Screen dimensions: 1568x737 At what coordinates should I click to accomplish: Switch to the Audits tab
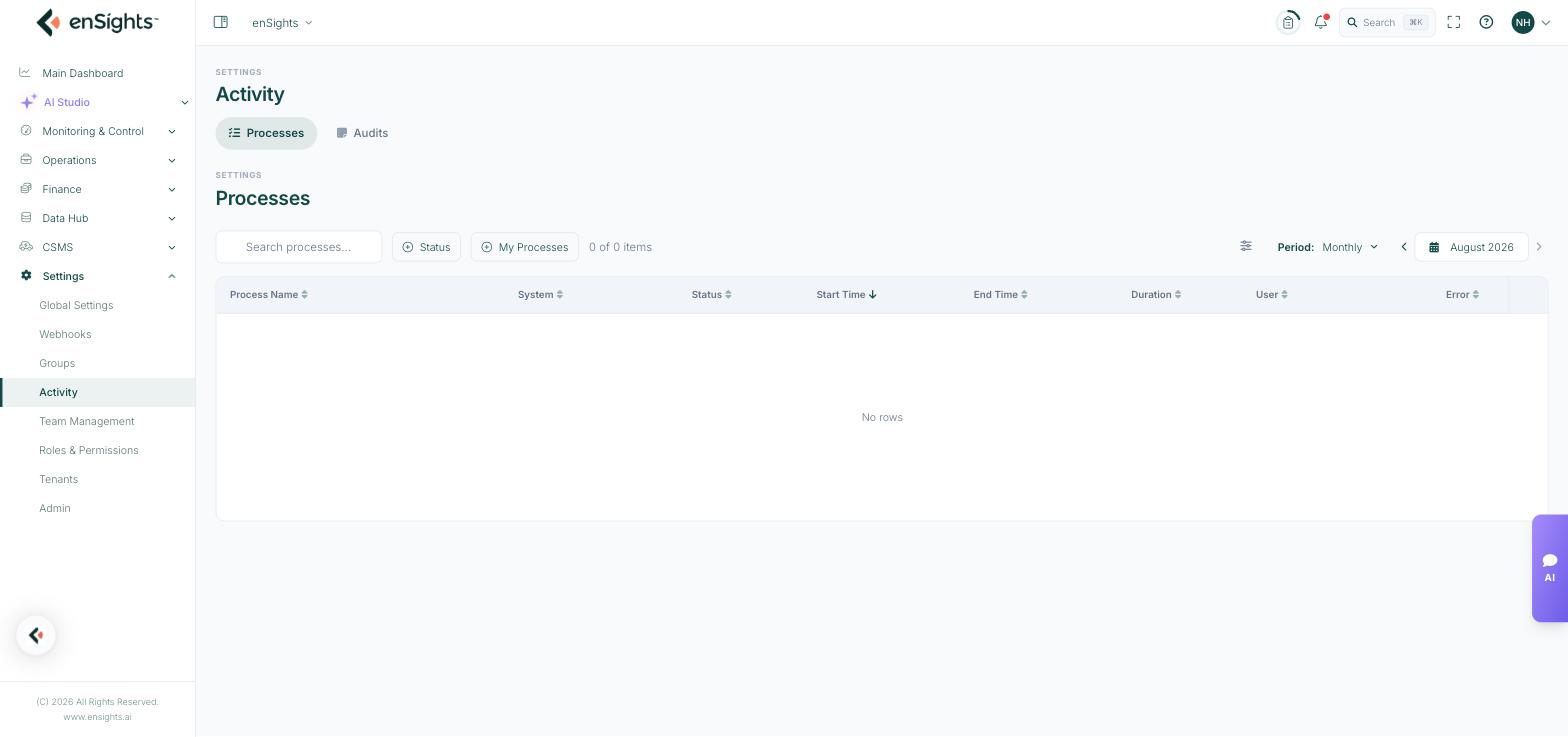(x=362, y=133)
